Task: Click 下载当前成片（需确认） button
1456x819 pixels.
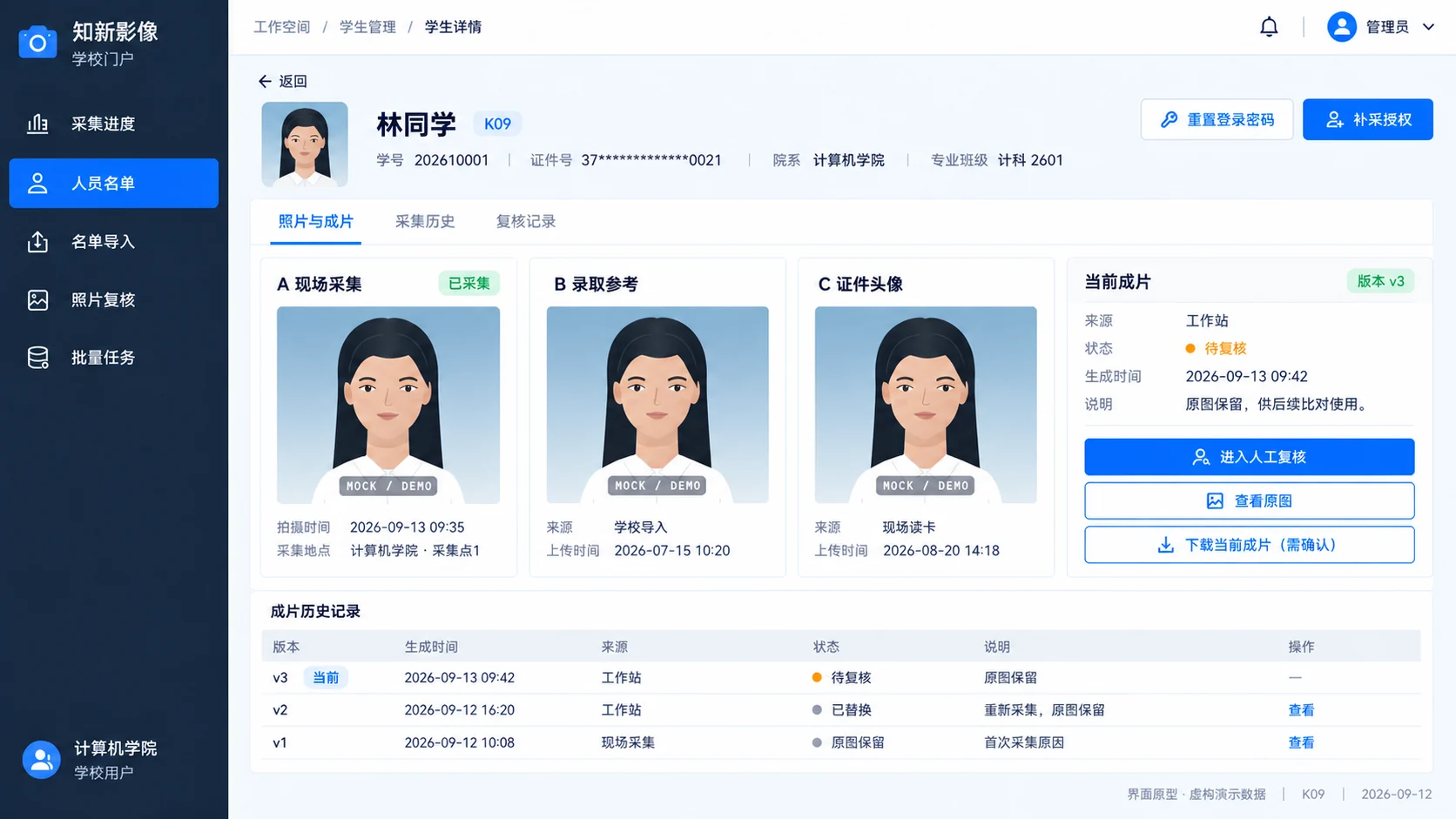Action: coord(1249,545)
